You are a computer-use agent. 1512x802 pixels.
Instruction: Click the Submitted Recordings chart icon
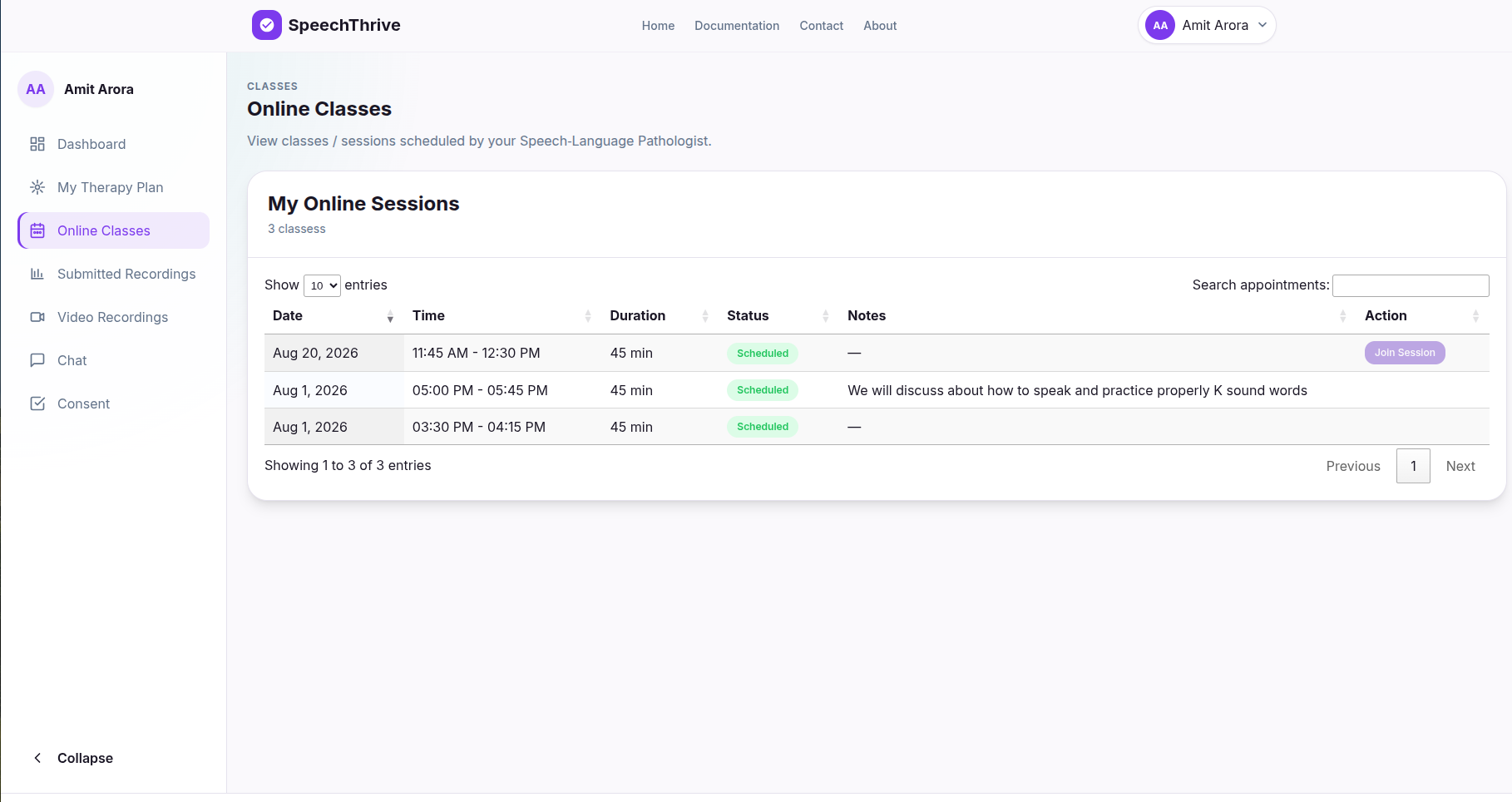click(37, 274)
